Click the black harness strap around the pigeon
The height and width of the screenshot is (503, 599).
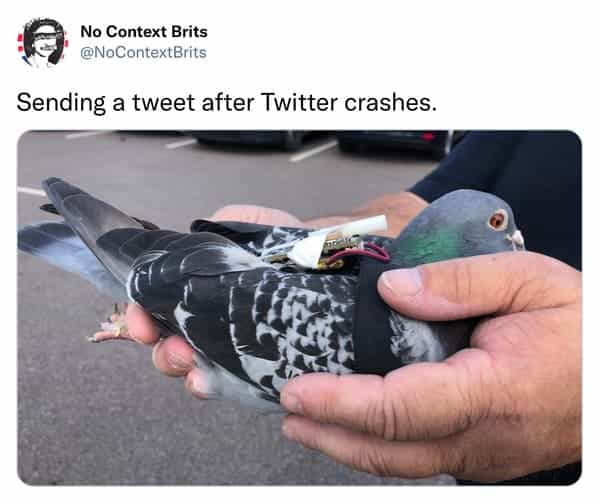[372, 319]
